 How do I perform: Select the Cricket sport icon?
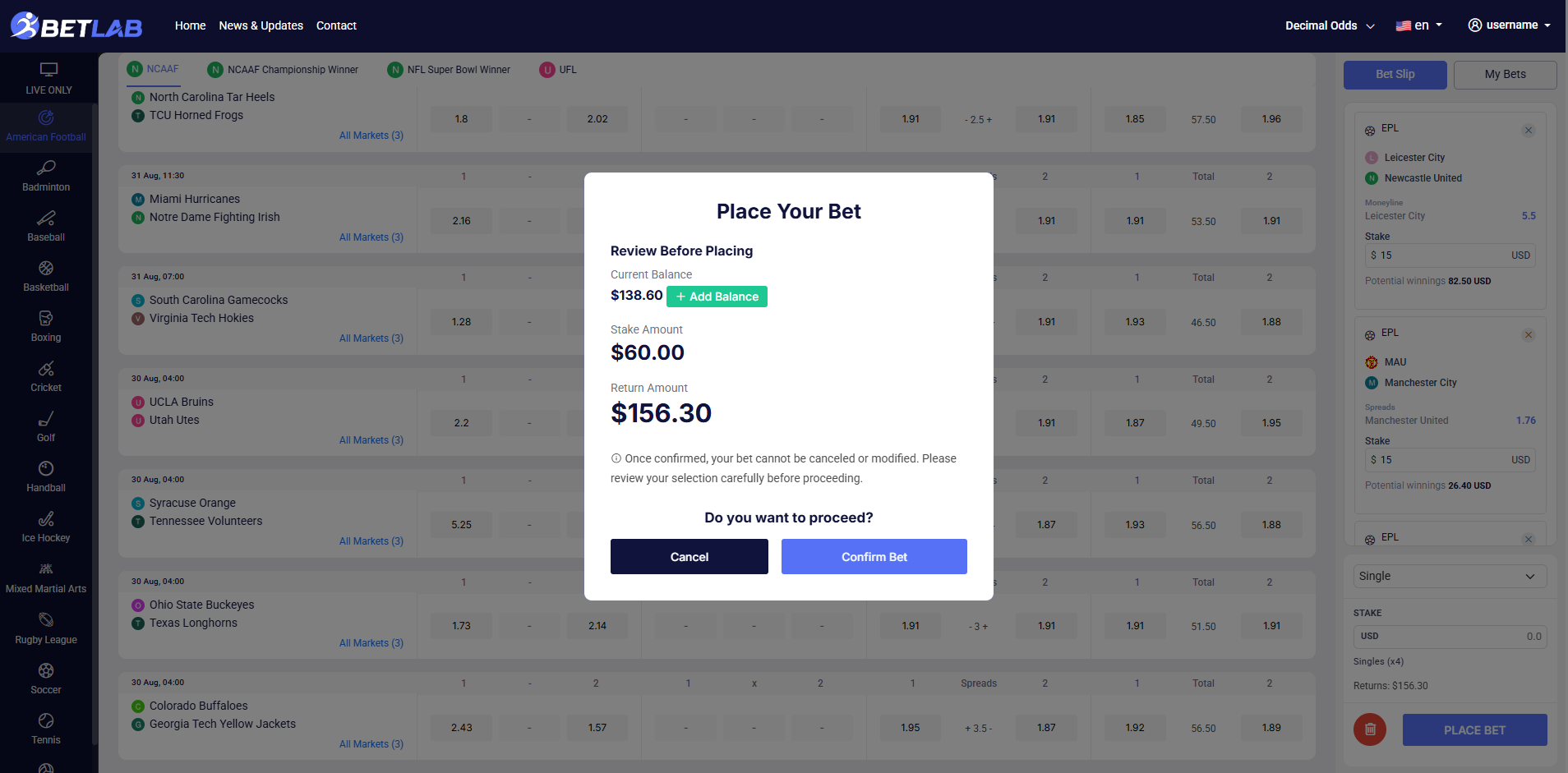click(46, 376)
